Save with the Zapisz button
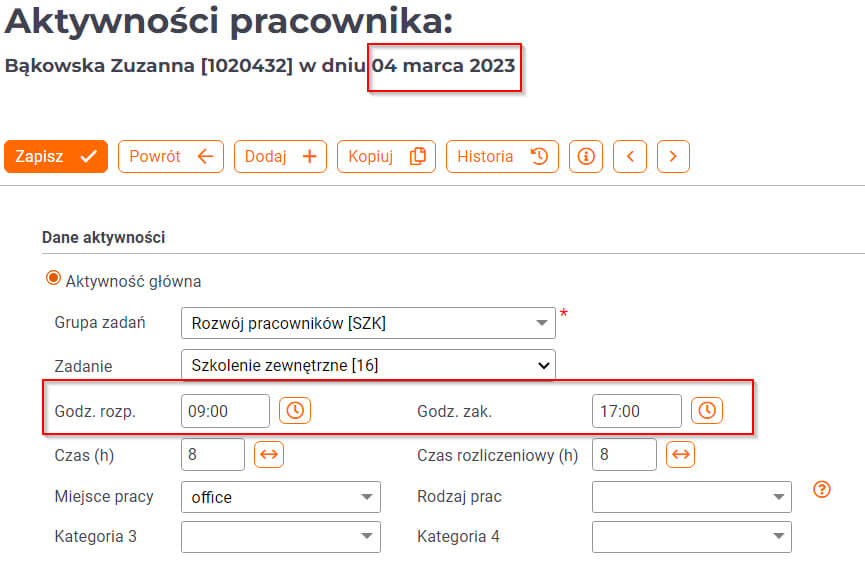This screenshot has height=564, width=865. (x=56, y=156)
